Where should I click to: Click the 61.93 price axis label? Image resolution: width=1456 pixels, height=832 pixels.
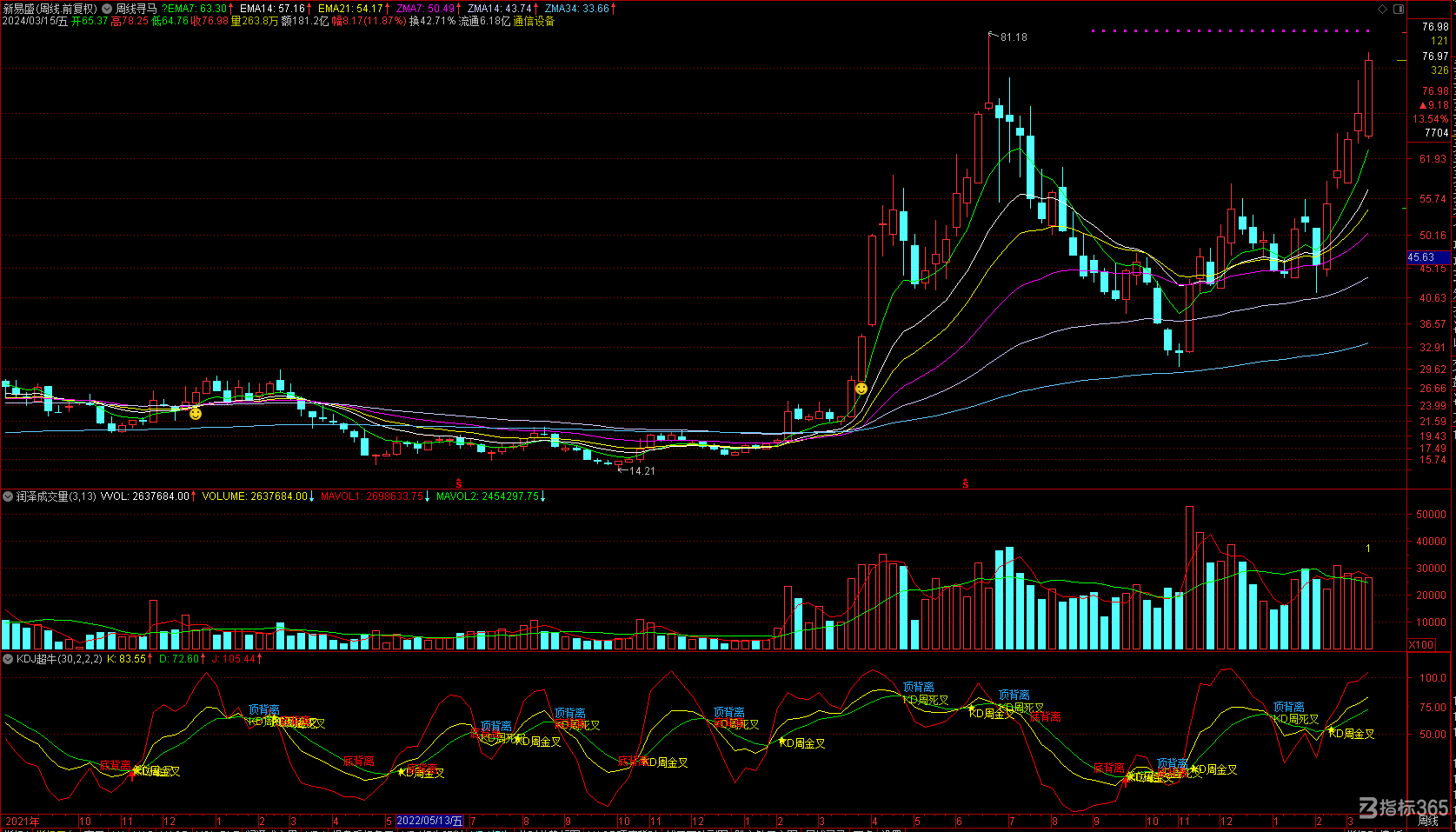click(x=1433, y=159)
